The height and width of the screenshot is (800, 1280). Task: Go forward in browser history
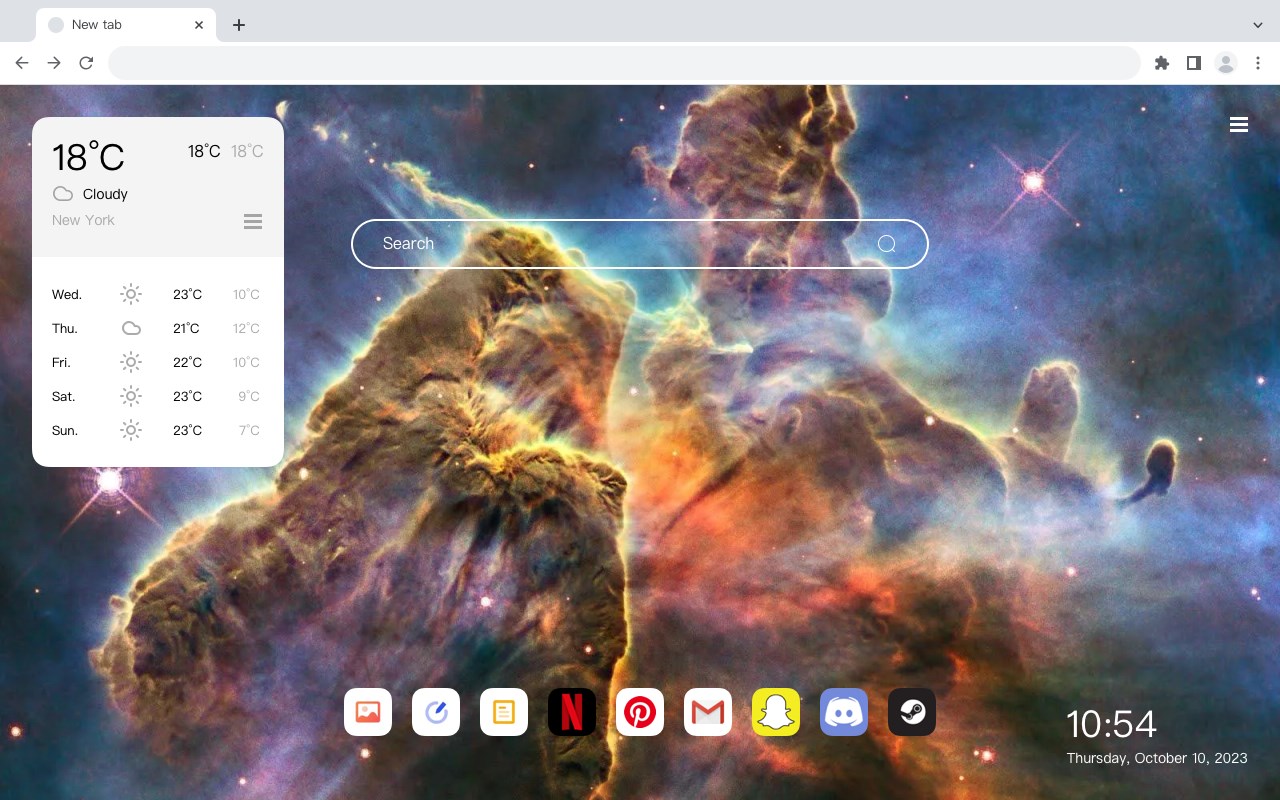pyautogui.click(x=54, y=63)
